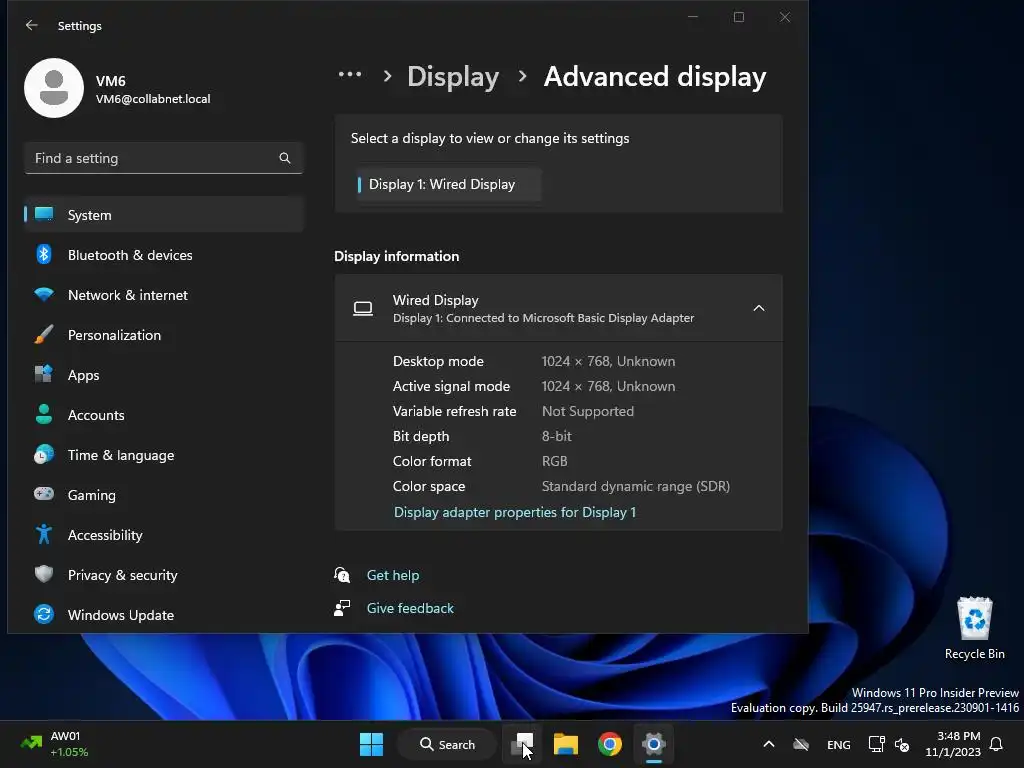This screenshot has height=768, width=1024.
Task: Show hidden system tray icons
Action: tap(769, 744)
